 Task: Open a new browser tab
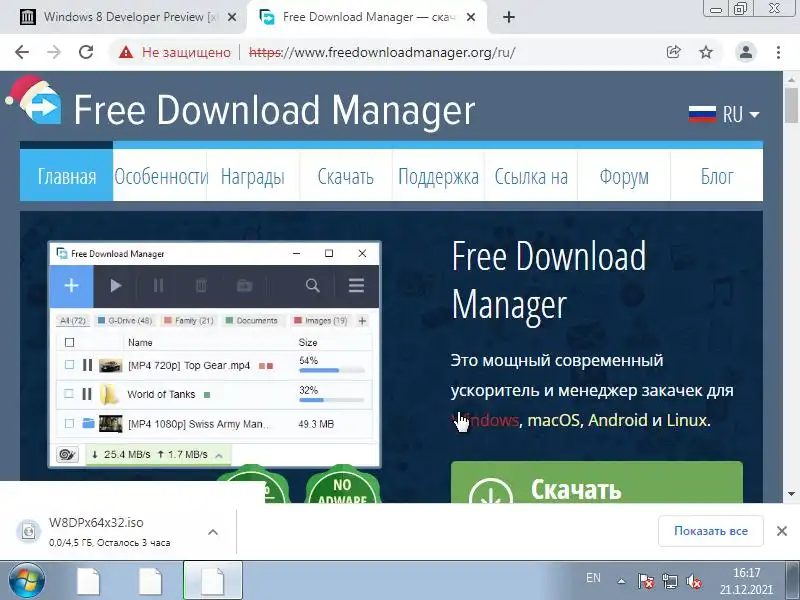(509, 17)
